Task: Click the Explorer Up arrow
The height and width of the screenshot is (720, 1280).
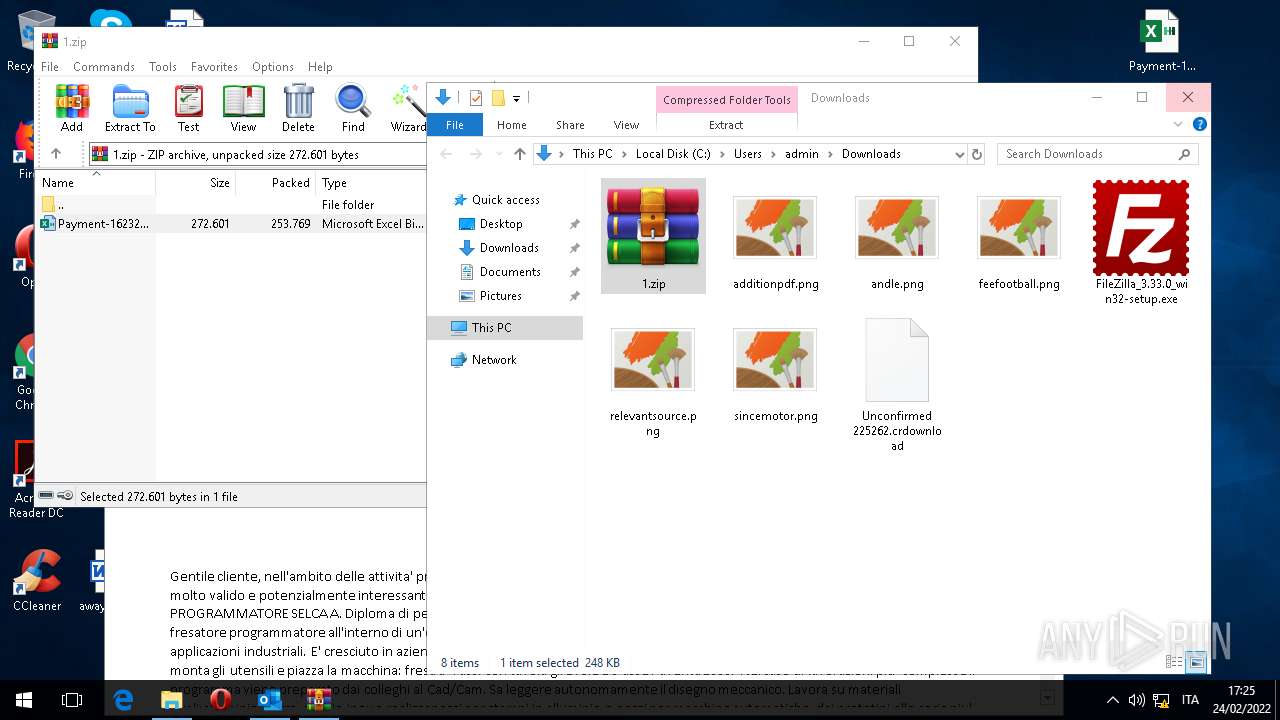Action: click(519, 154)
